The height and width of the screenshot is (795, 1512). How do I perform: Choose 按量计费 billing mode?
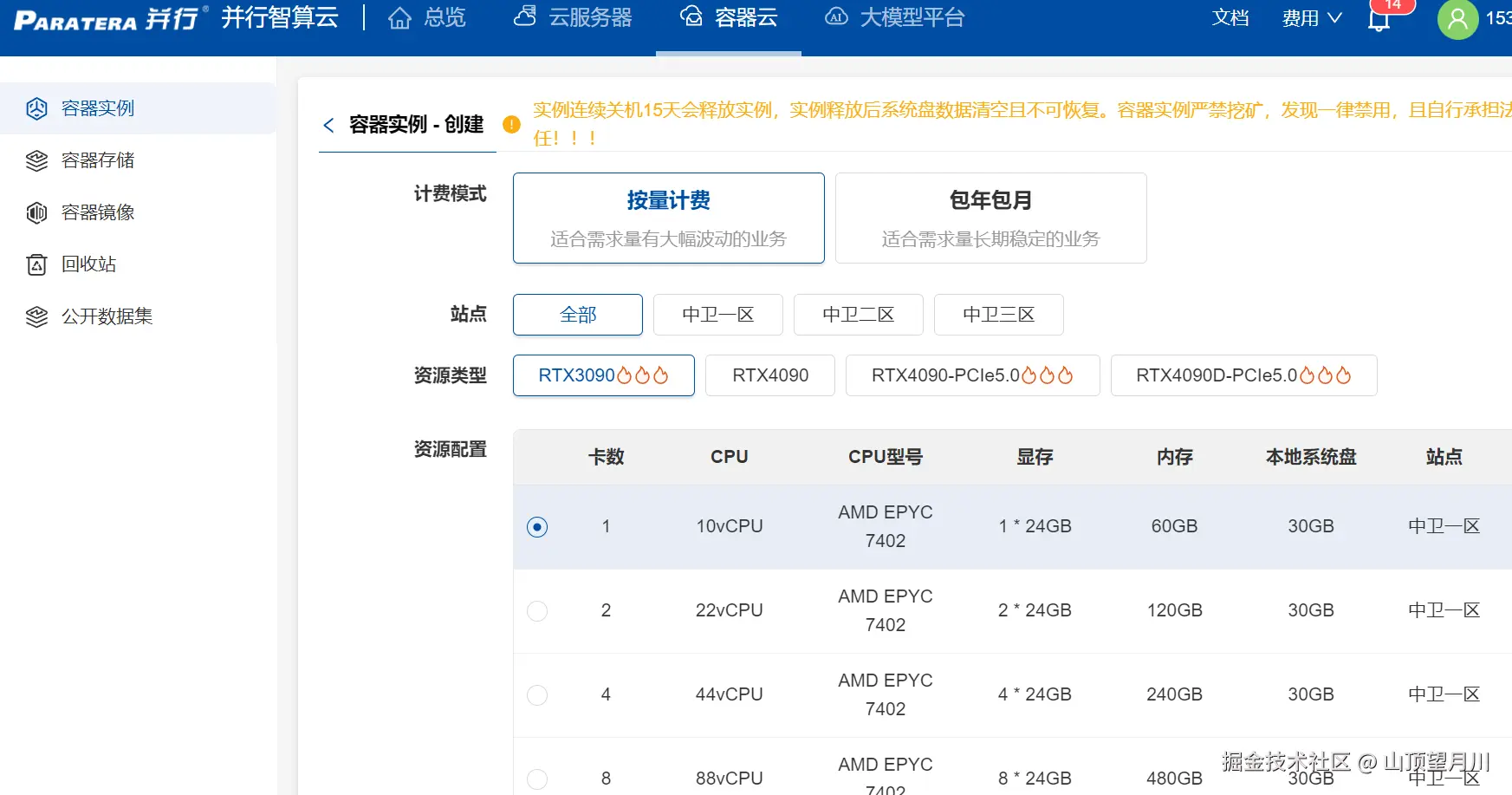click(x=669, y=218)
